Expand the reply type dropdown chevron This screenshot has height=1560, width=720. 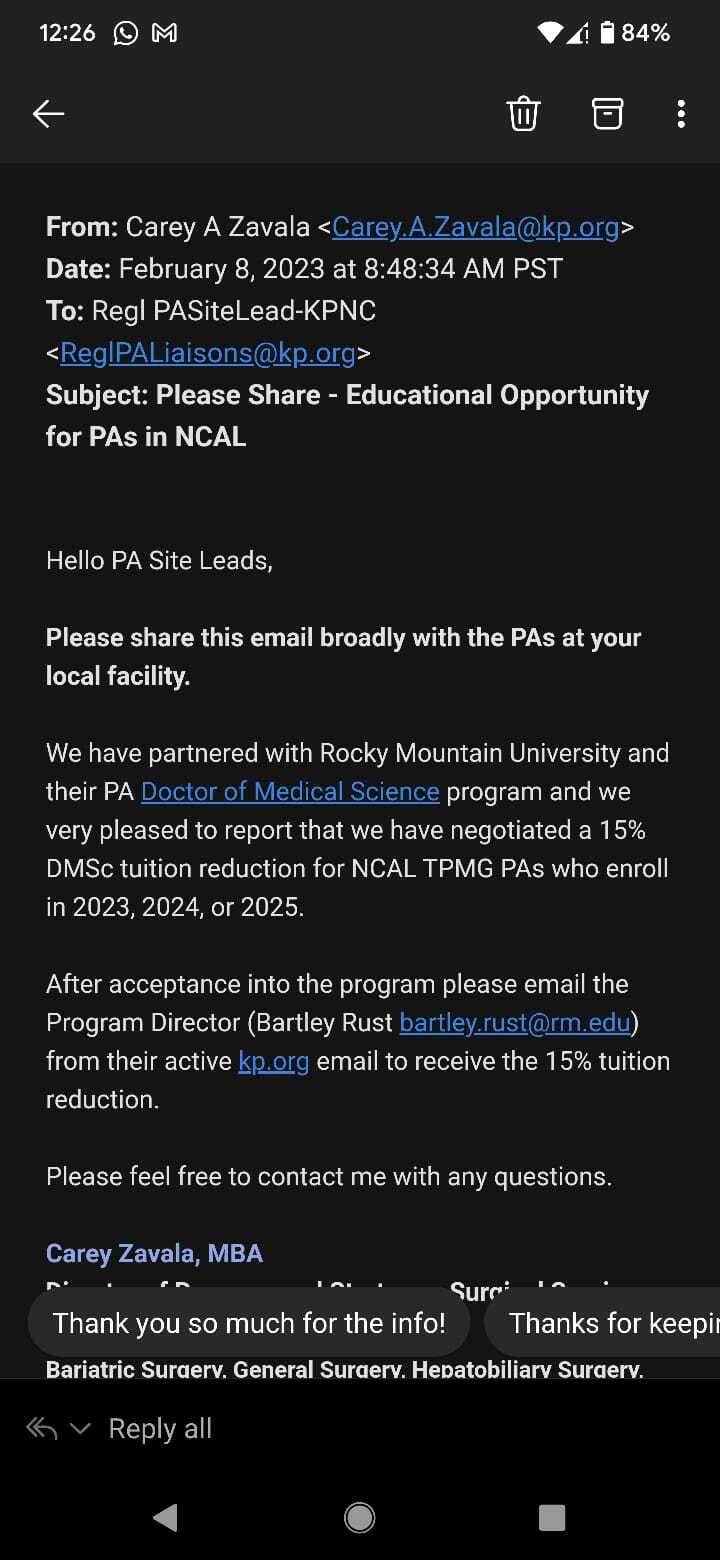pyautogui.click(x=81, y=1429)
